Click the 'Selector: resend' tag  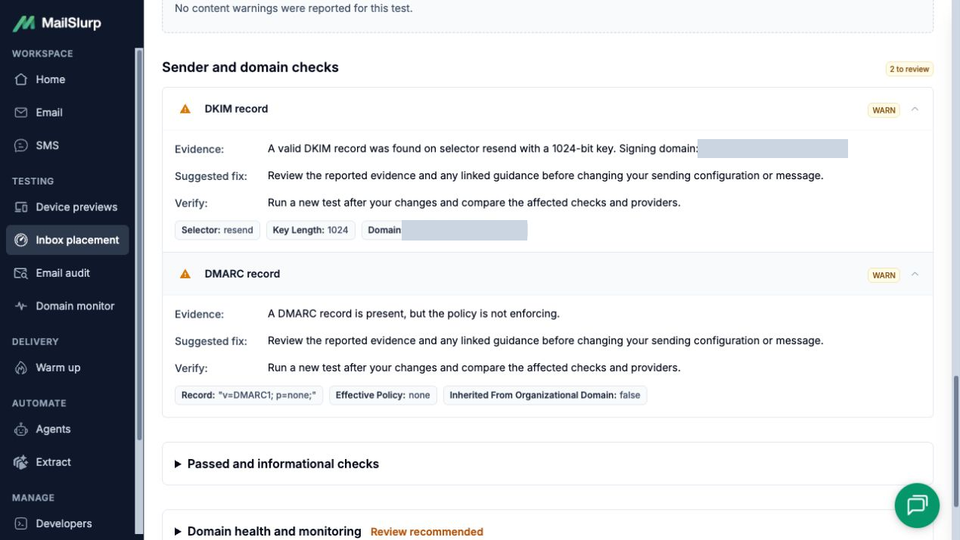click(217, 230)
